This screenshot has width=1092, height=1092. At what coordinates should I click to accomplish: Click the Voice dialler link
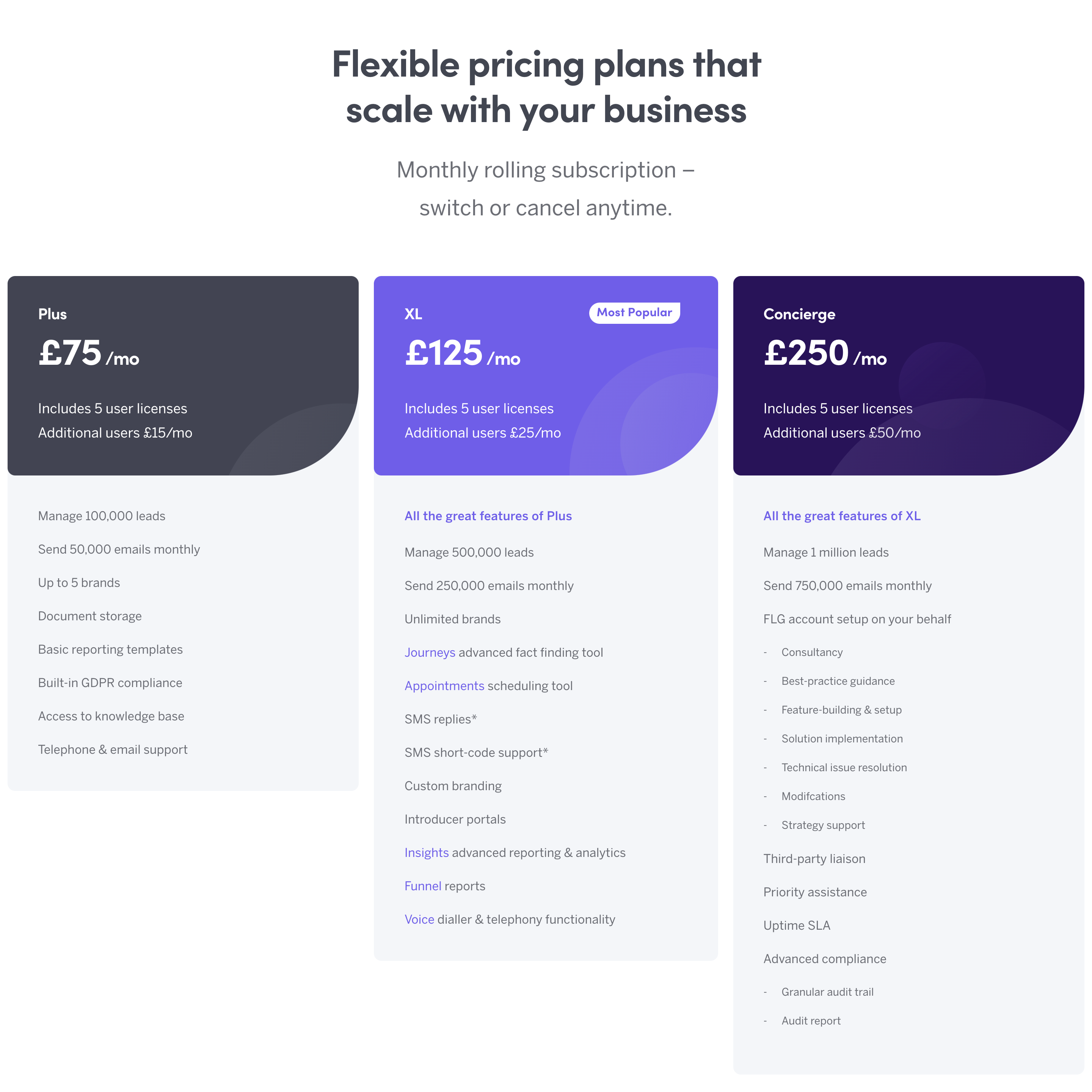419,919
